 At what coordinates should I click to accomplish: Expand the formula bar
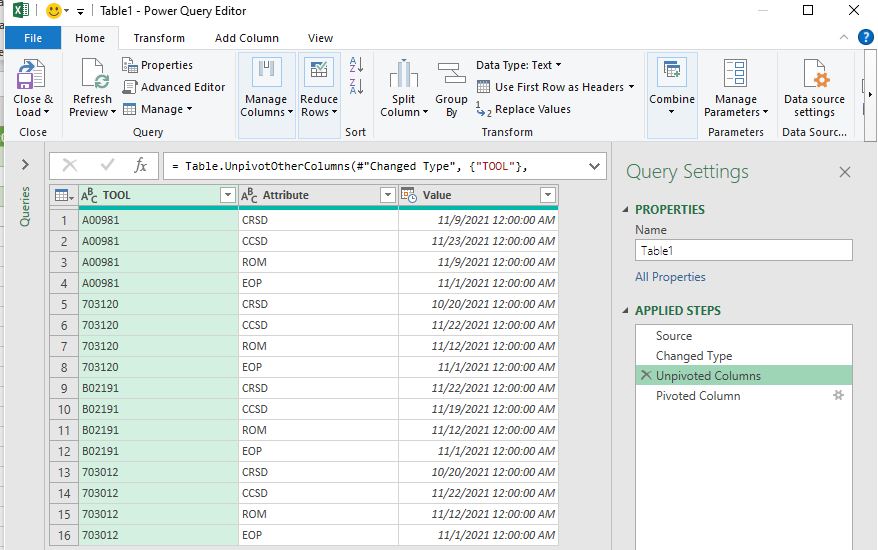coord(594,166)
